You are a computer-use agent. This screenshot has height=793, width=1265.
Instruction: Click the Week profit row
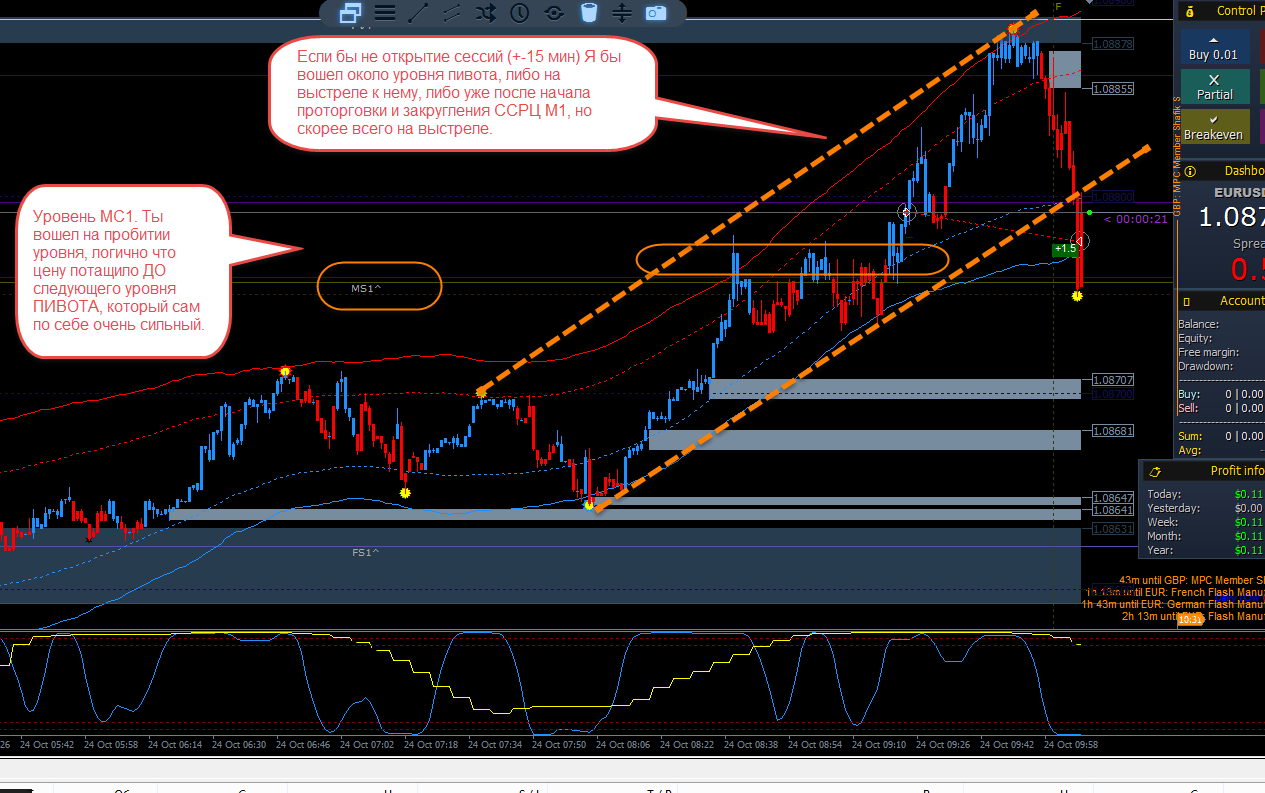[x=1205, y=522]
